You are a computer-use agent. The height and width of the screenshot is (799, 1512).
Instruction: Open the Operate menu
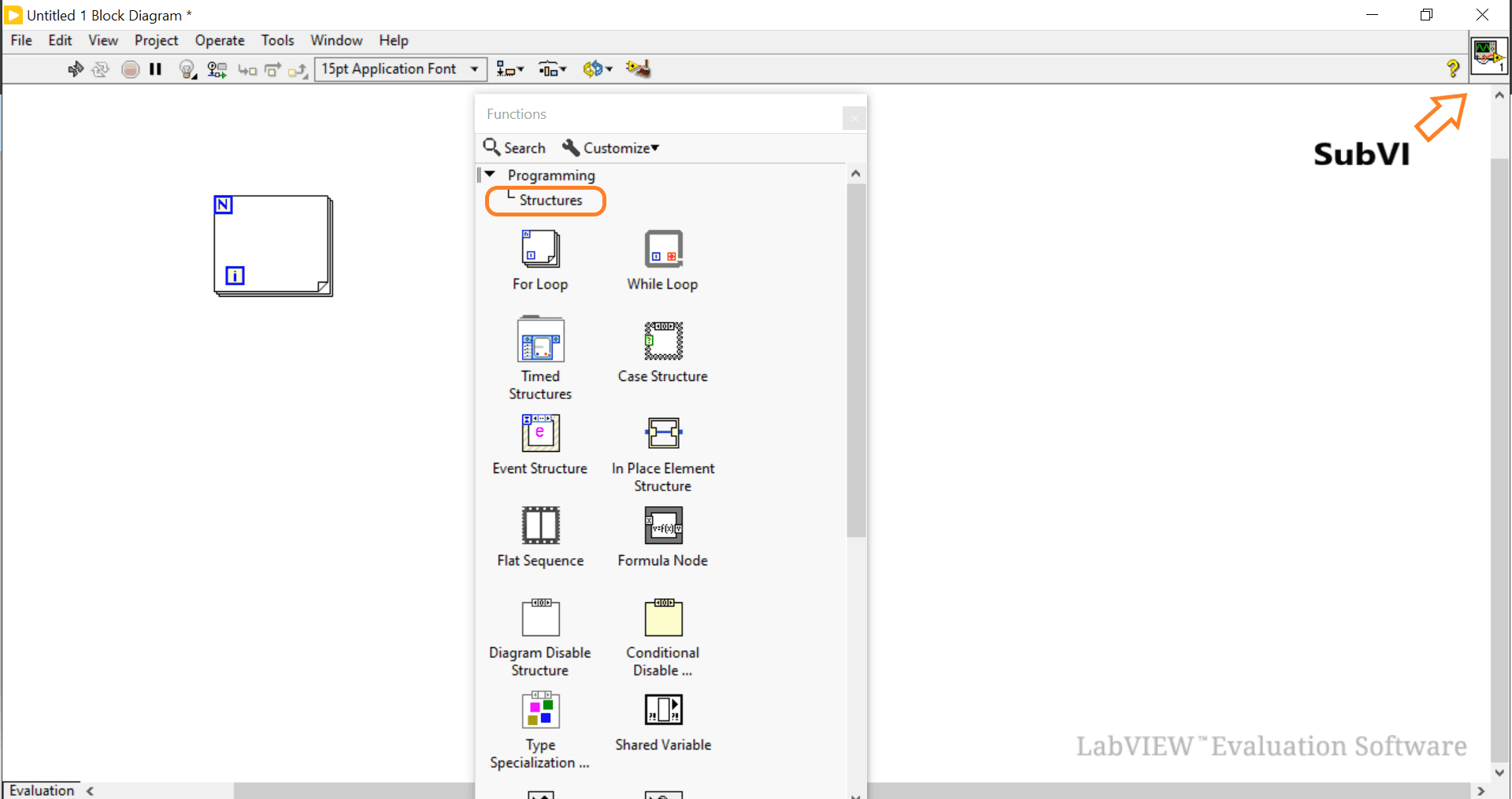tap(220, 40)
